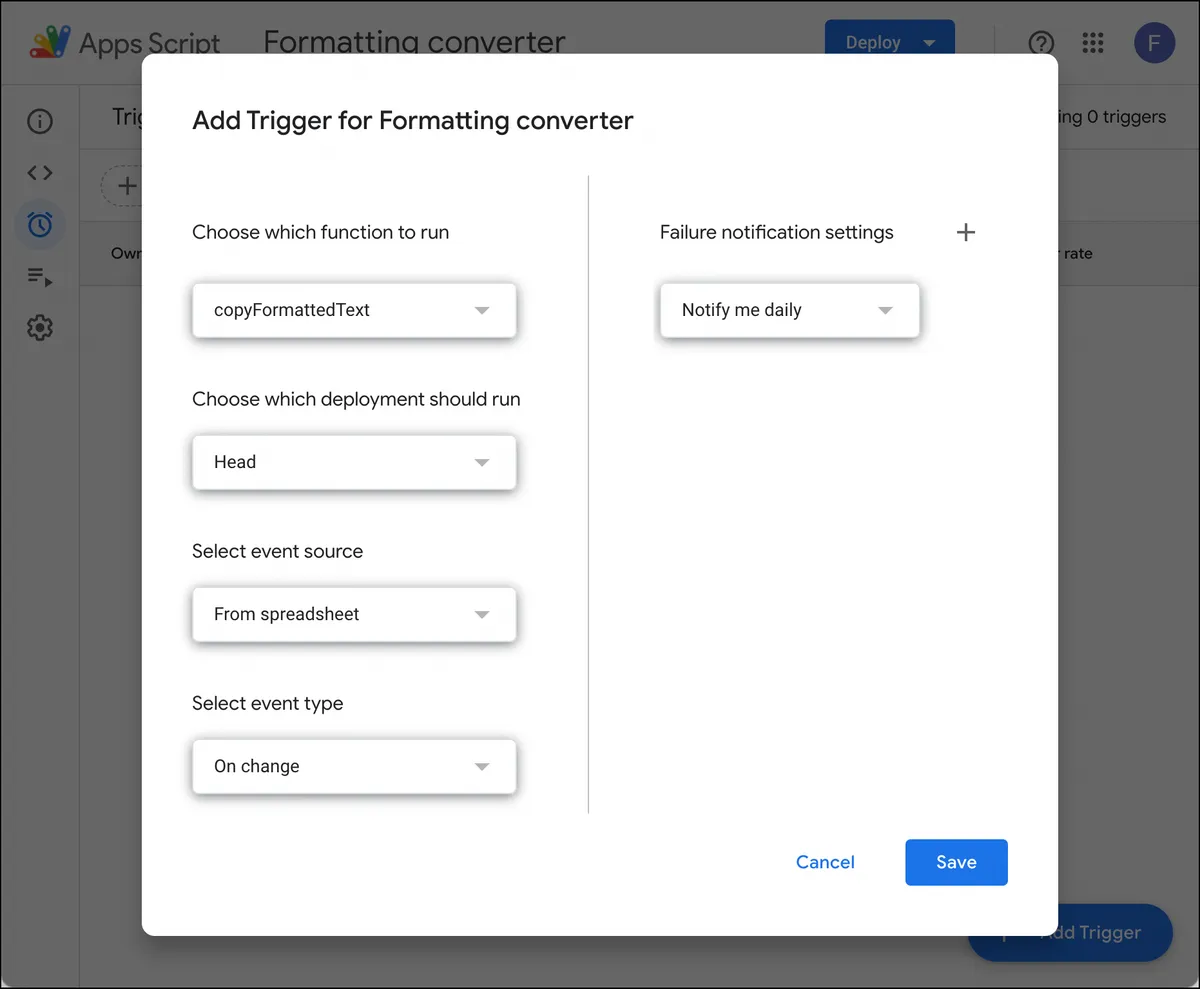Open the Editor code icon in sidebar
Image resolution: width=1200 pixels, height=989 pixels.
coord(40,172)
